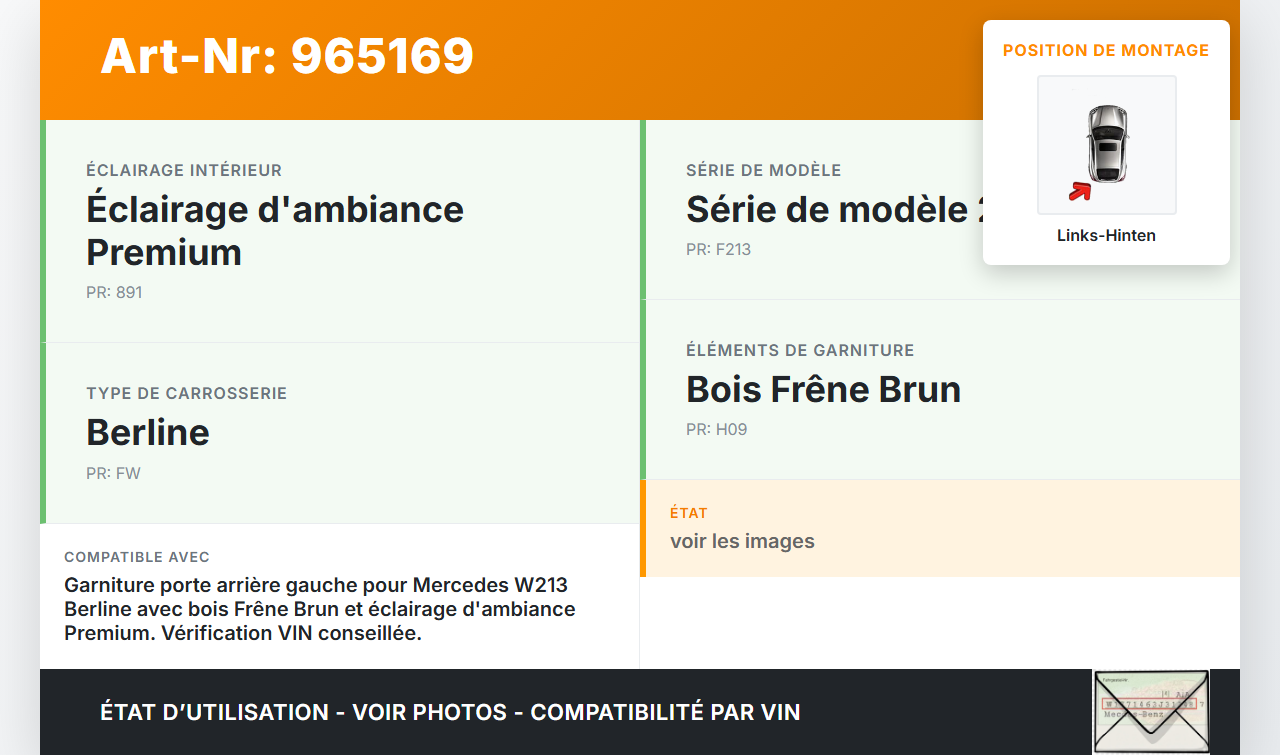This screenshot has height=755, width=1280.
Task: Click the PR: 891 code
Action: (x=114, y=293)
